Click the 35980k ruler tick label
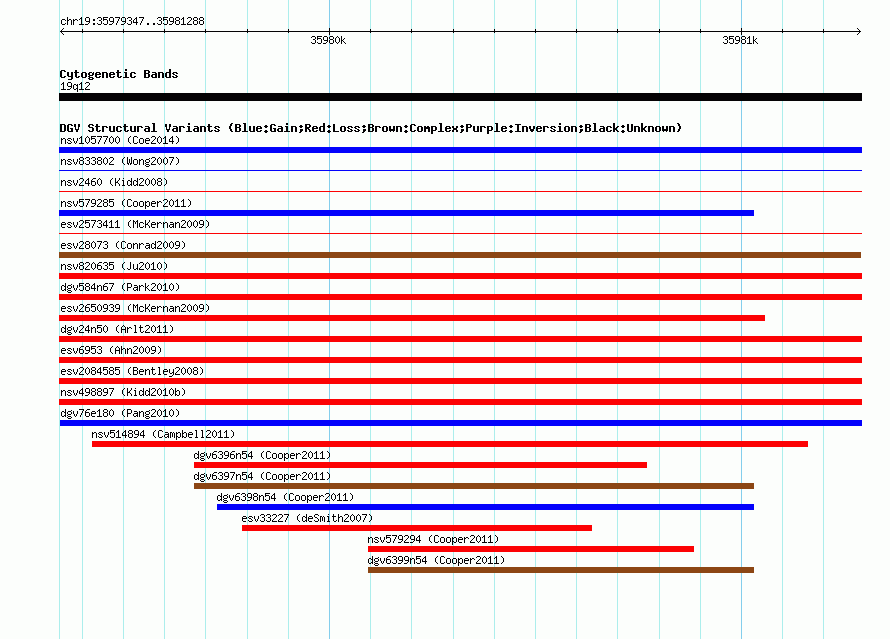890x639 pixels. pos(328,40)
